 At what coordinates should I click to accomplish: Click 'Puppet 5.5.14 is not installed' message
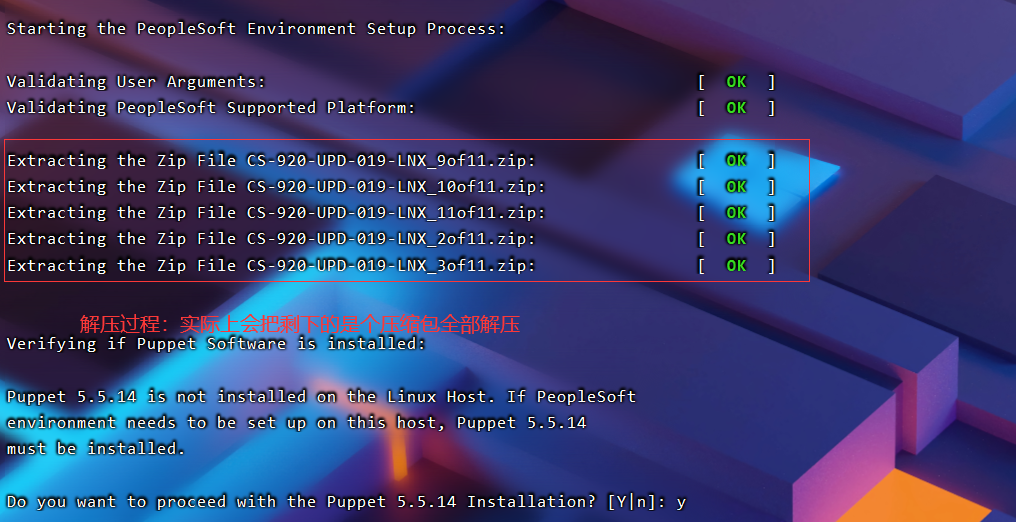click(x=321, y=397)
